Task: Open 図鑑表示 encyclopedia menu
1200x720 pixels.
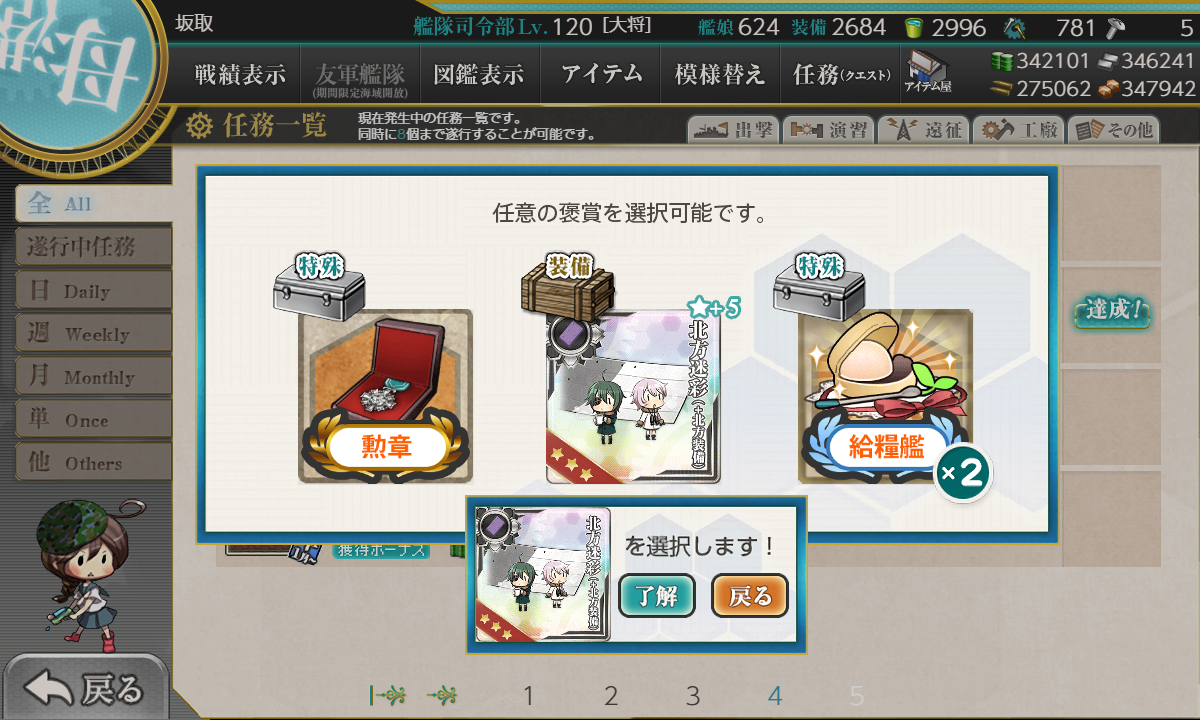Action: [x=479, y=74]
